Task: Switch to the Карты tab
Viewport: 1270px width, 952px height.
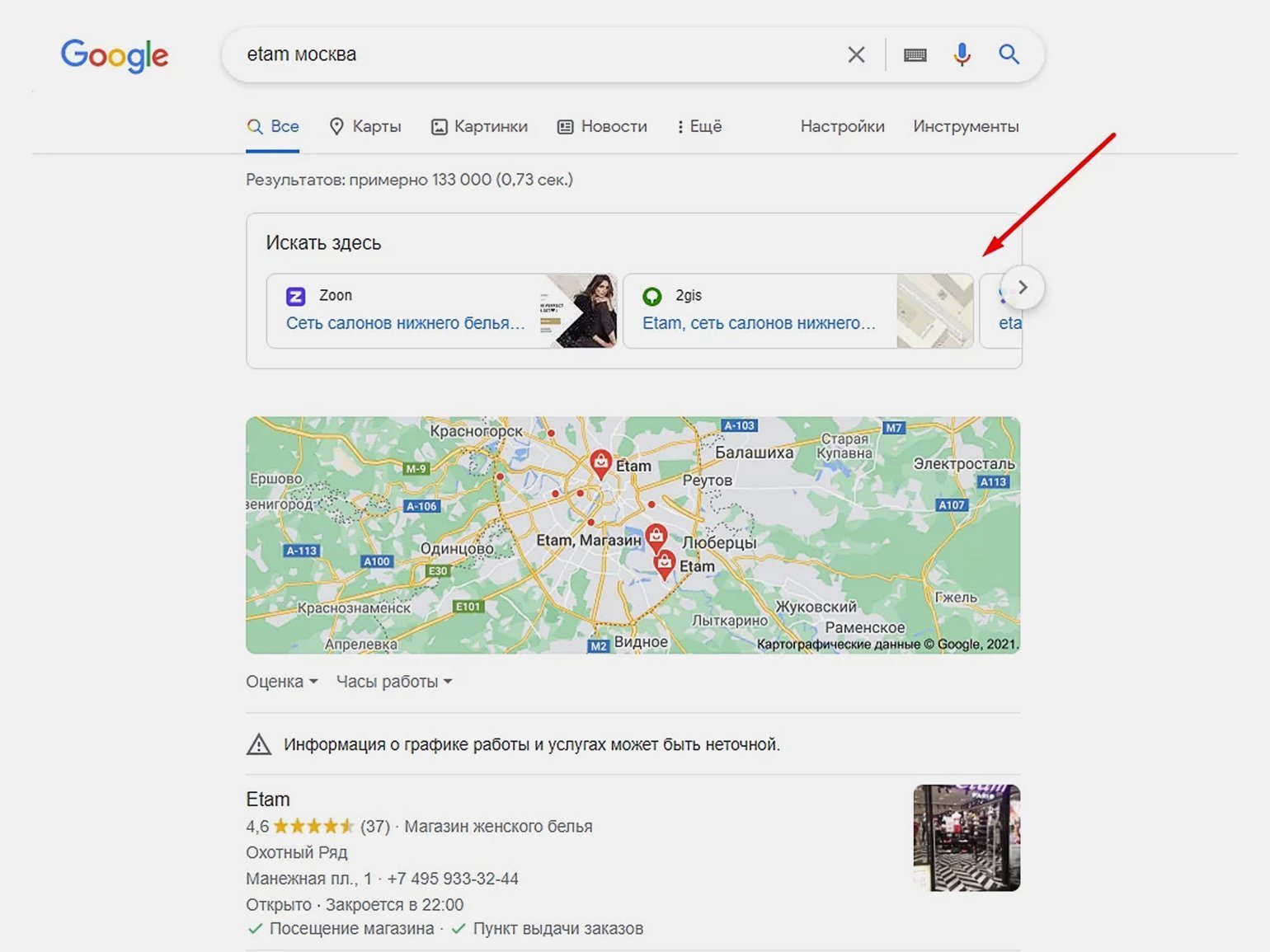Action: [365, 127]
